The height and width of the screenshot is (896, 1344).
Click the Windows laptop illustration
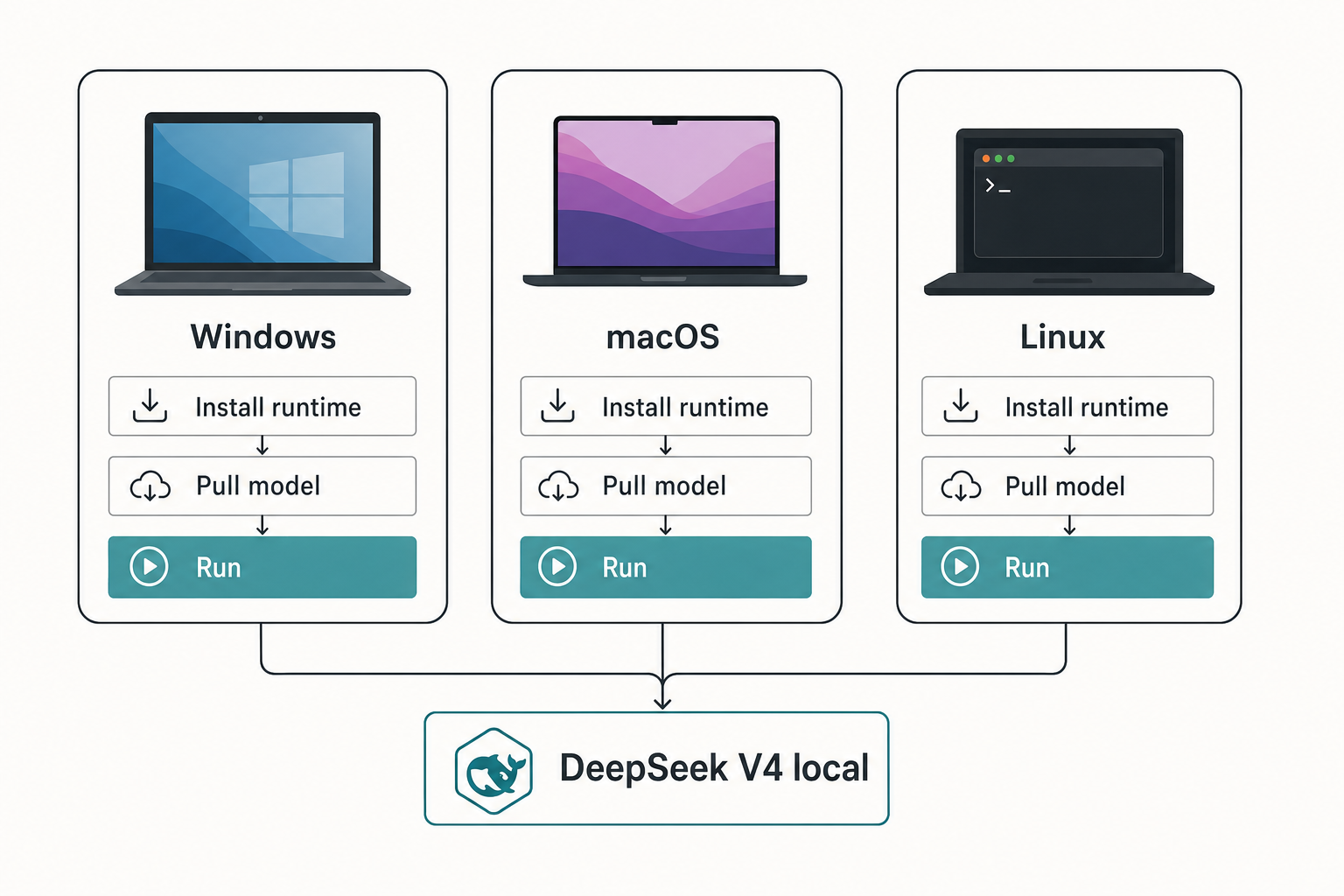click(x=262, y=203)
